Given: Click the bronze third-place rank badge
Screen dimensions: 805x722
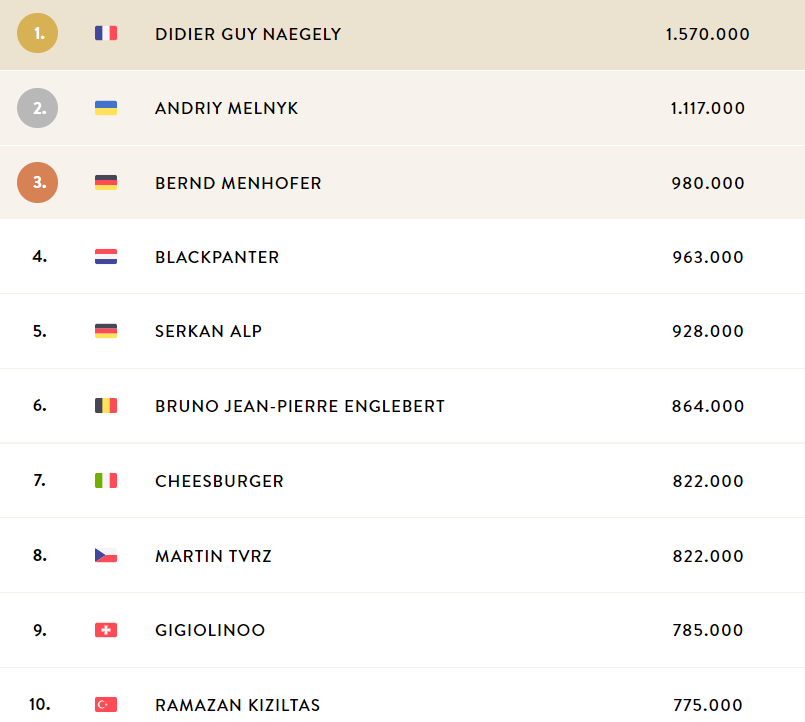Looking at the screenshot, I should tap(37, 182).
